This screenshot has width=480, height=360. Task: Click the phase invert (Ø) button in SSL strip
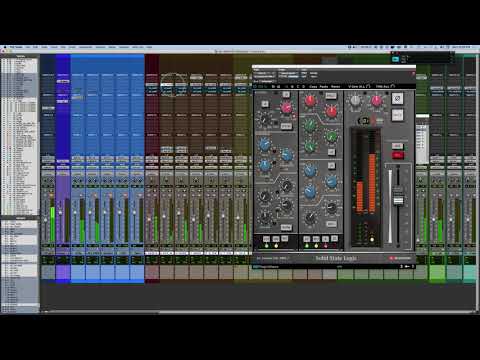click(397, 99)
